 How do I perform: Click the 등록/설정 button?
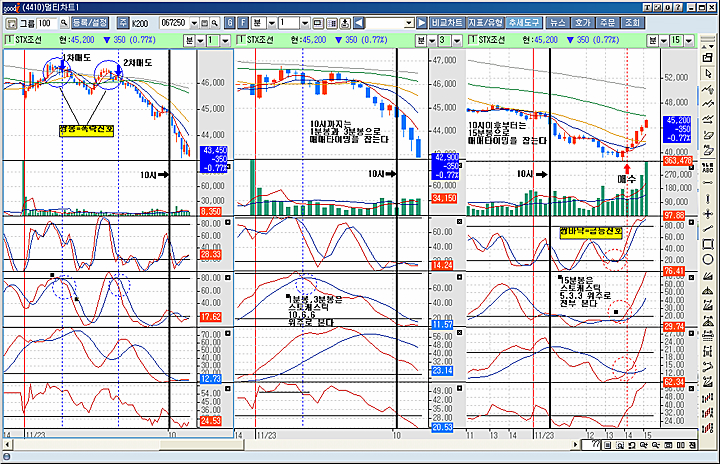click(90, 23)
